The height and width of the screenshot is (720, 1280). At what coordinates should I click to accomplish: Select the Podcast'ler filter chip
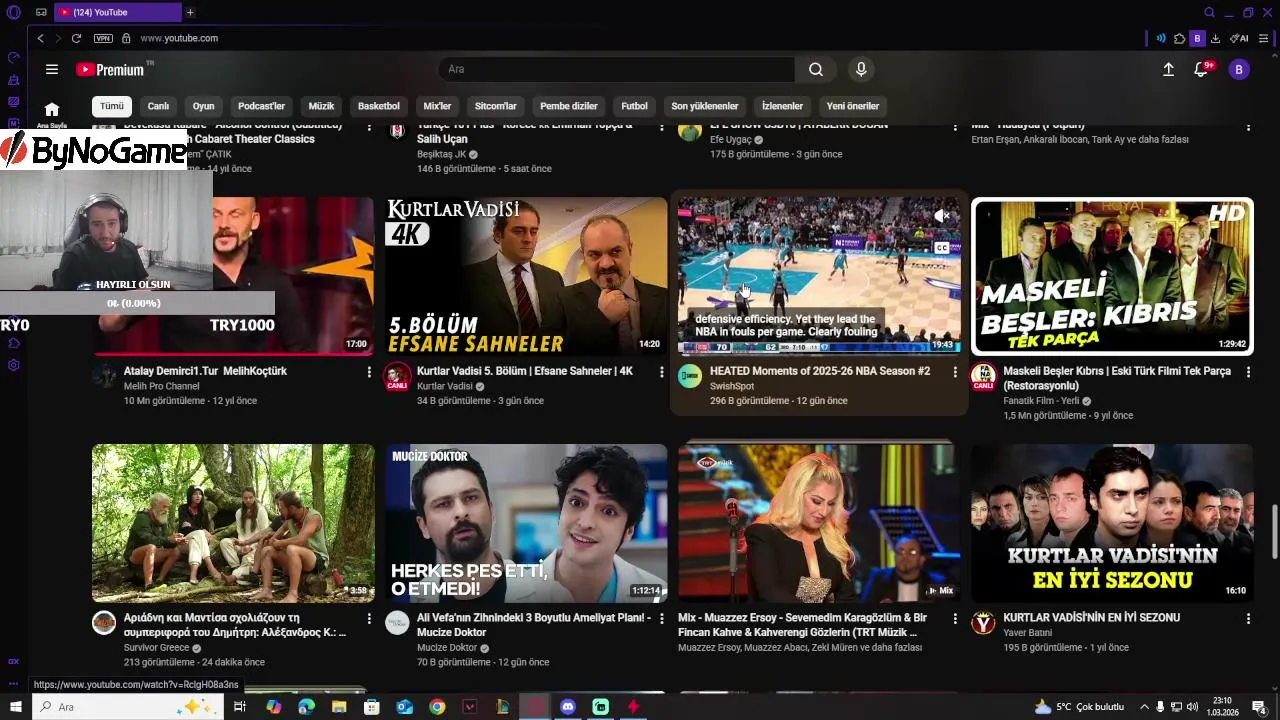262,106
